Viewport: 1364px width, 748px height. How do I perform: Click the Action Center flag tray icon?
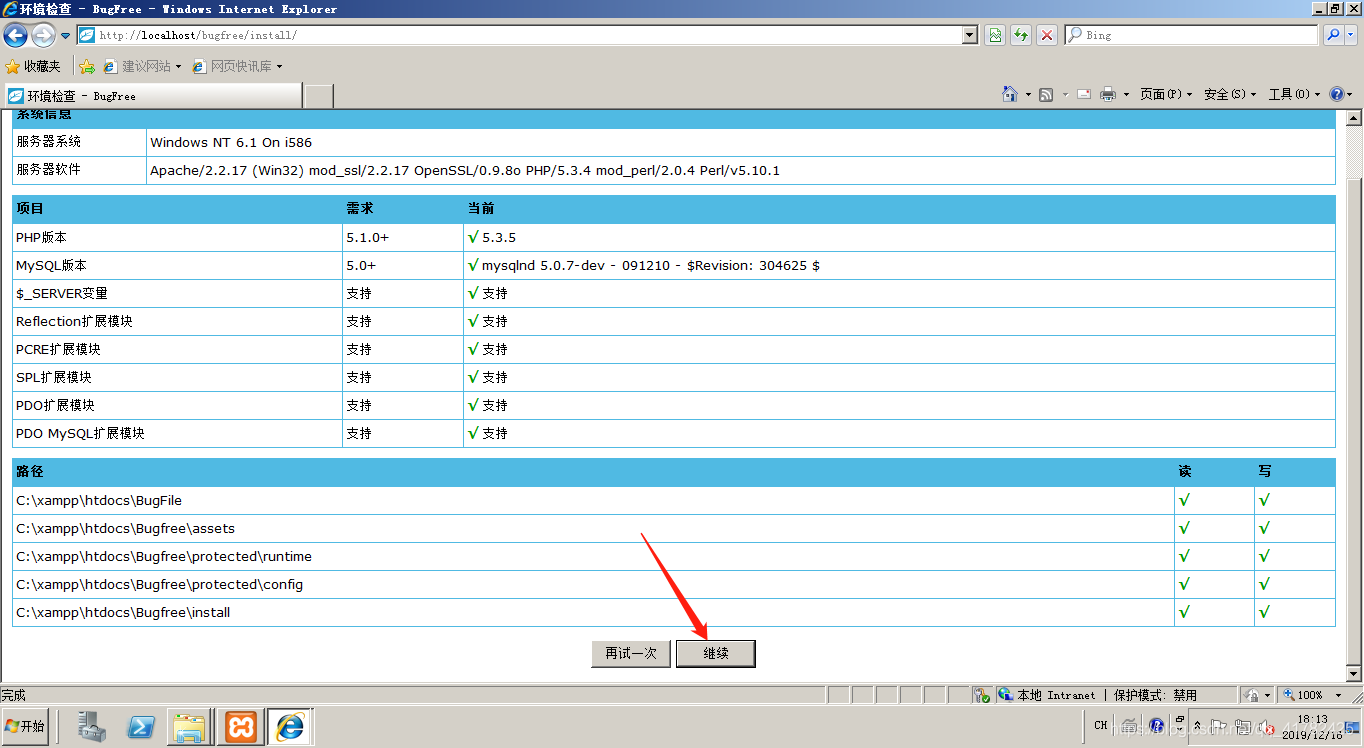point(1219,726)
